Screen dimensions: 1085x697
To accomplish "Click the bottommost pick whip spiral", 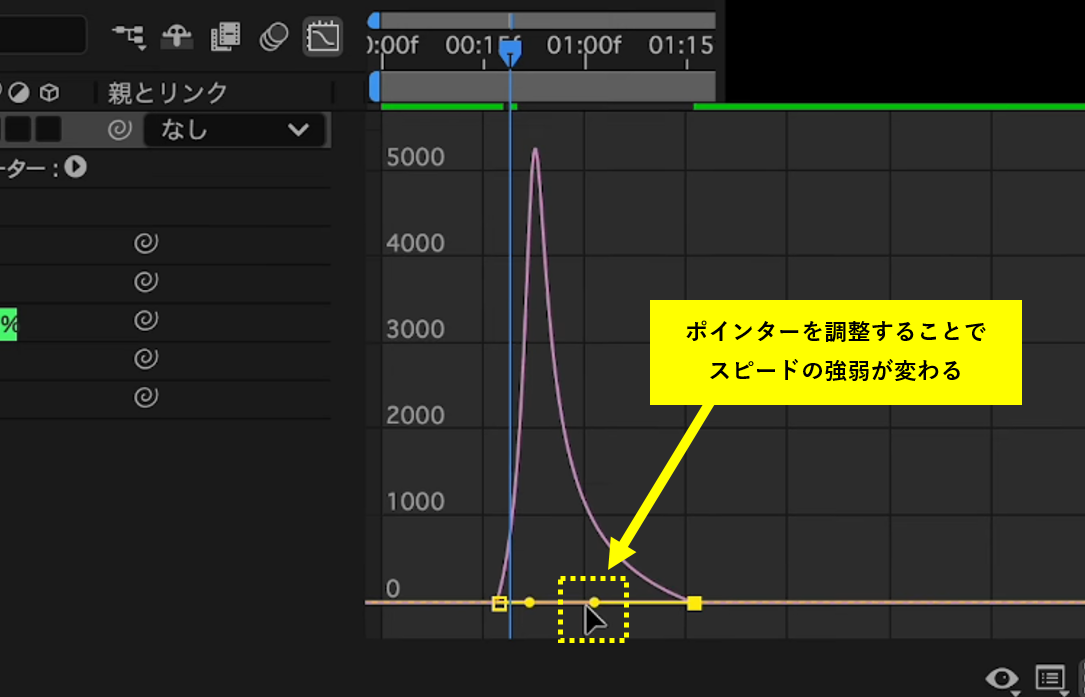I will [146, 395].
